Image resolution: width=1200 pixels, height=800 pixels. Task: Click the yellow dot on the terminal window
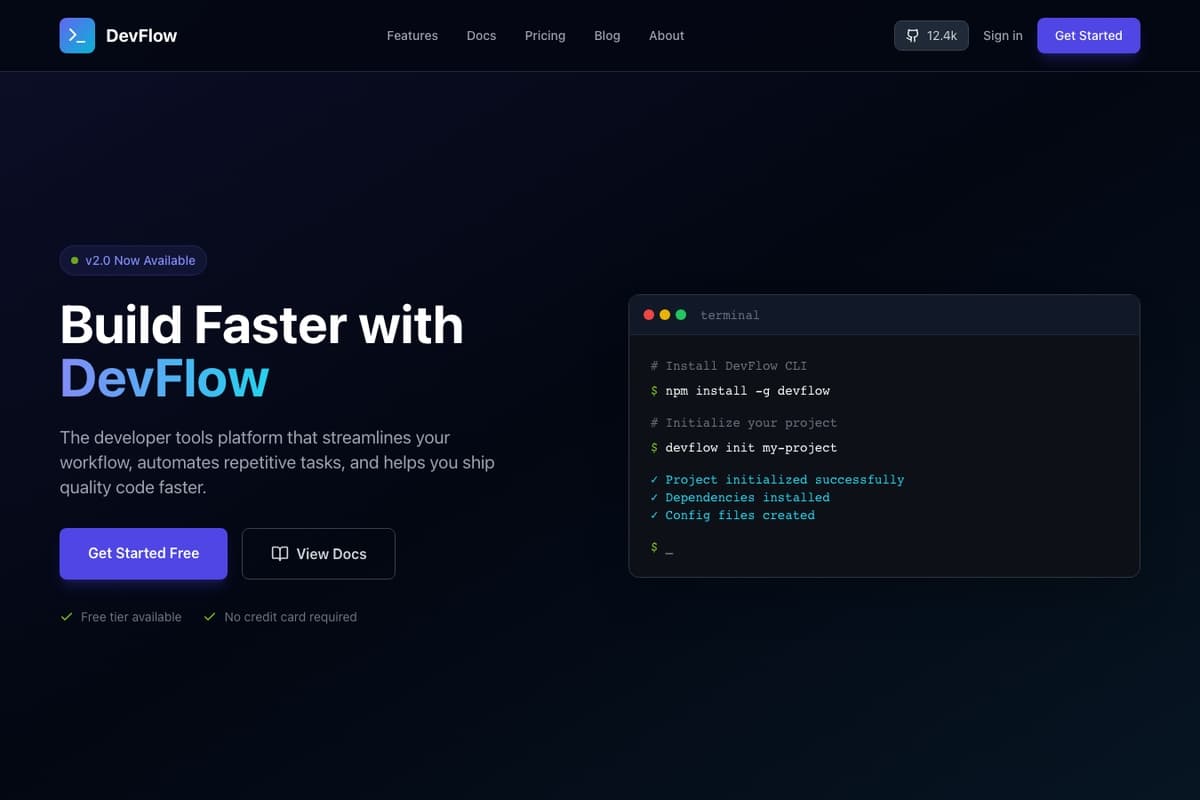[664, 314]
